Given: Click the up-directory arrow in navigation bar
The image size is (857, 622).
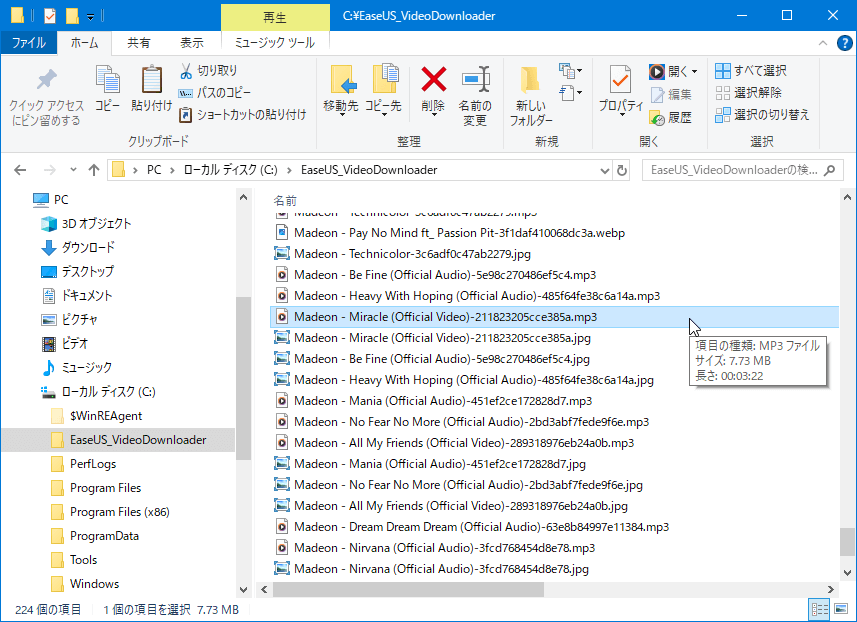Looking at the screenshot, I should tap(93, 170).
